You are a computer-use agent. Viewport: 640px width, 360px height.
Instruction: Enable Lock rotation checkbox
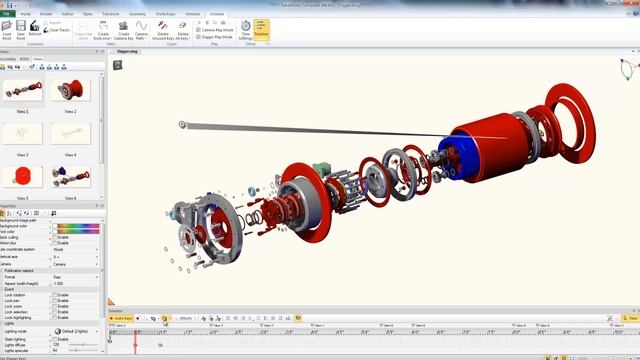[x=55, y=295]
